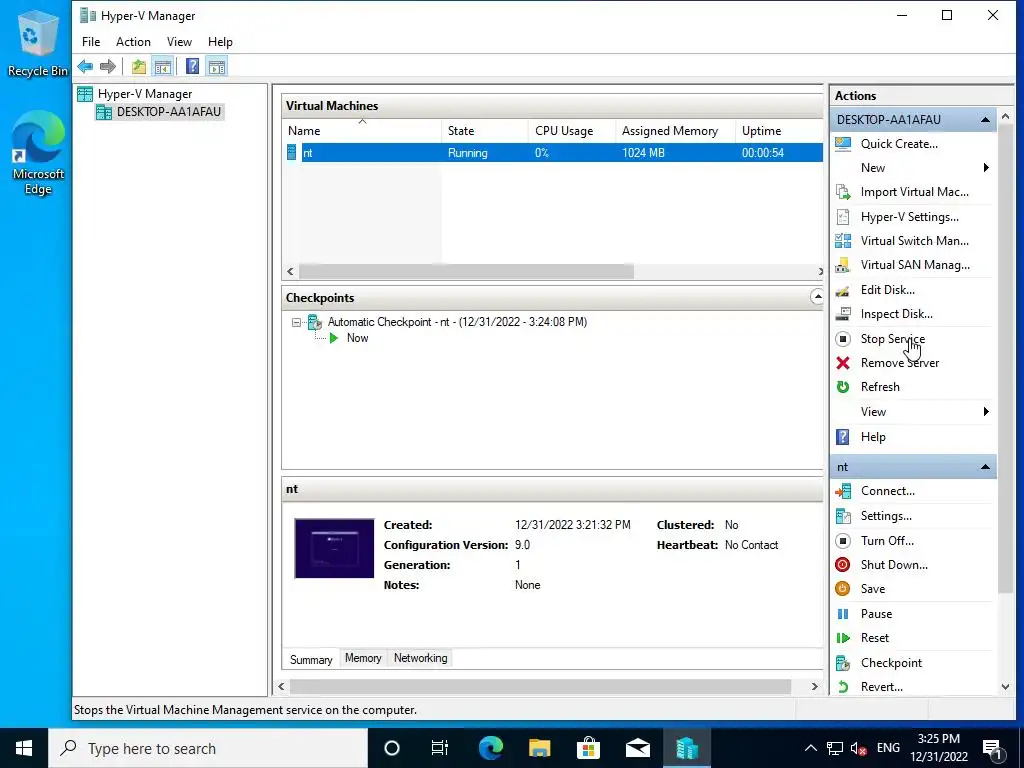This screenshot has height=768, width=1024.
Task: Open Microsoft Store from the taskbar
Action: pos(588,748)
